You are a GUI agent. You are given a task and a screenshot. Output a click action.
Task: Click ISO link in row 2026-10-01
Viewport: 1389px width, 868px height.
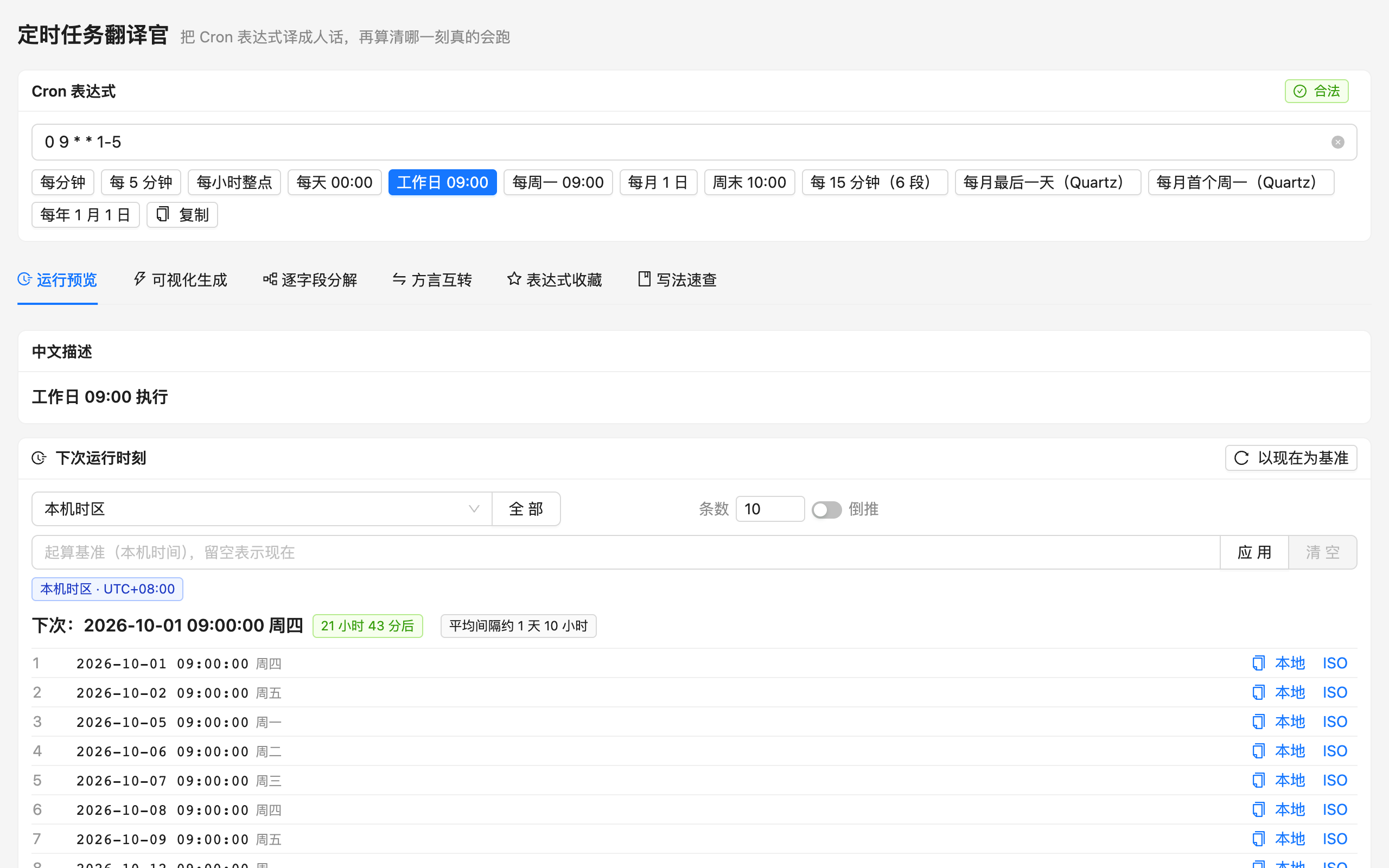tap(1335, 663)
